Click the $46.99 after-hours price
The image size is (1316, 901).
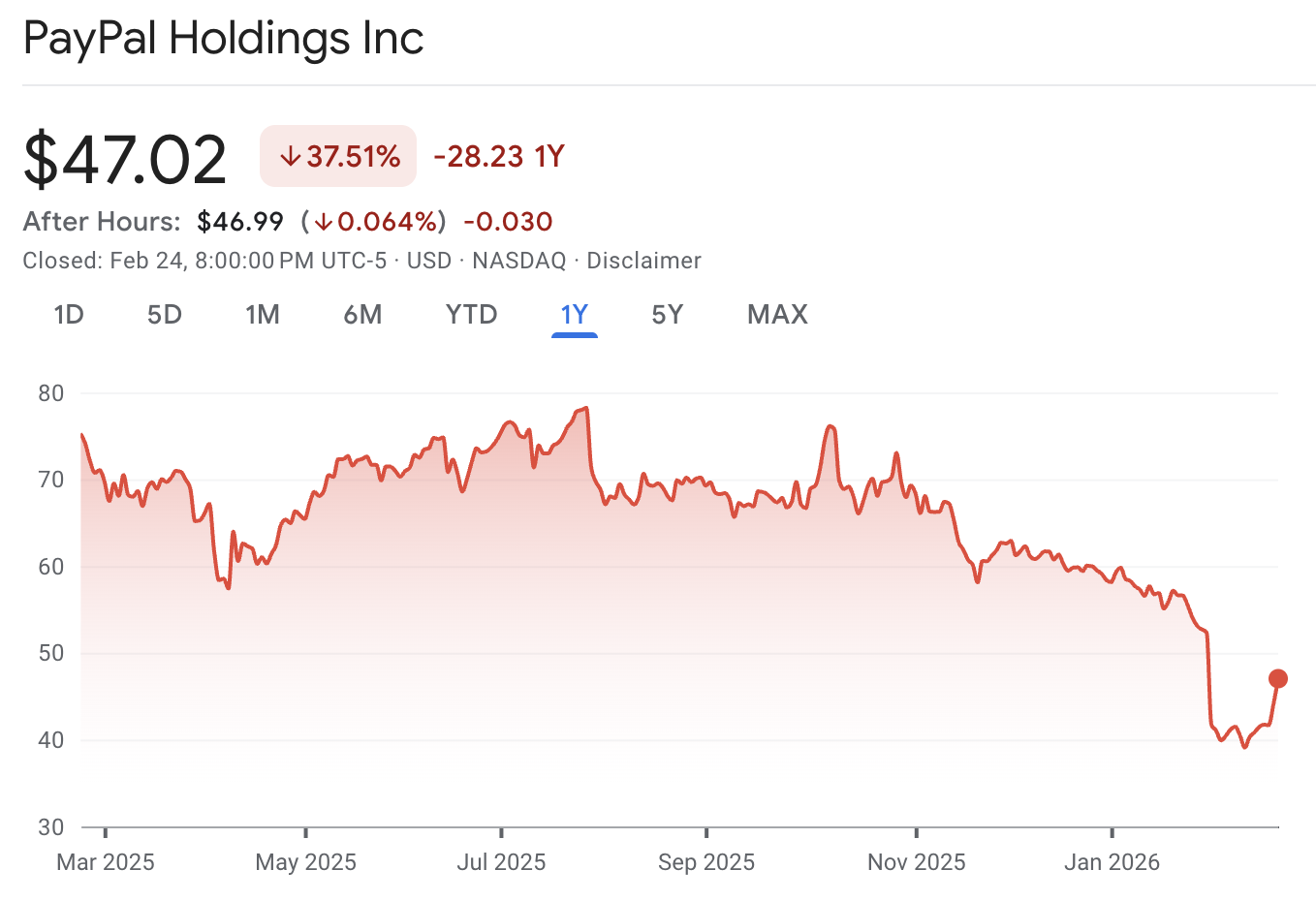[240, 222]
